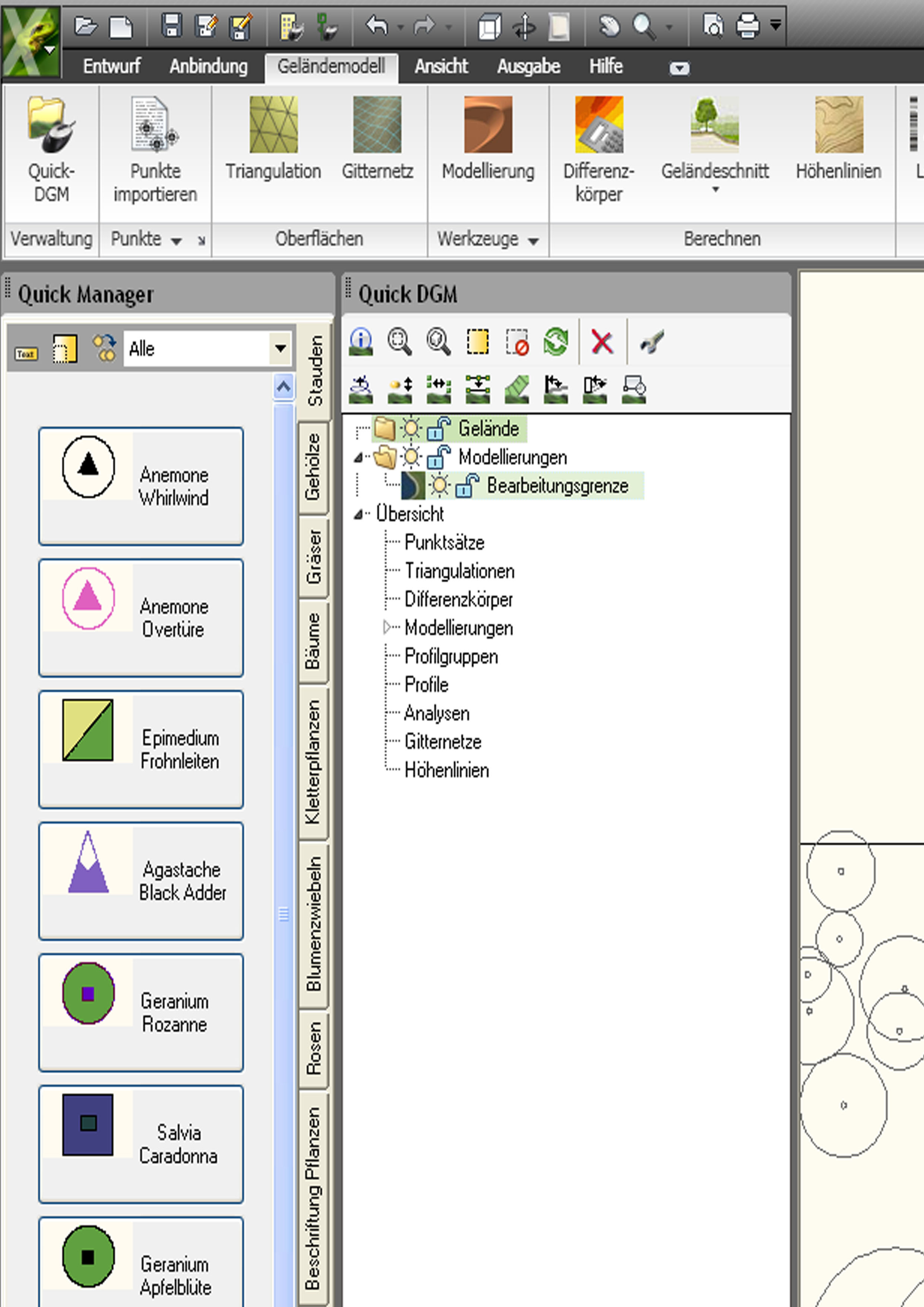Select Höhenlinien tree entry
The image size is (924, 1307).
pyautogui.click(x=447, y=770)
